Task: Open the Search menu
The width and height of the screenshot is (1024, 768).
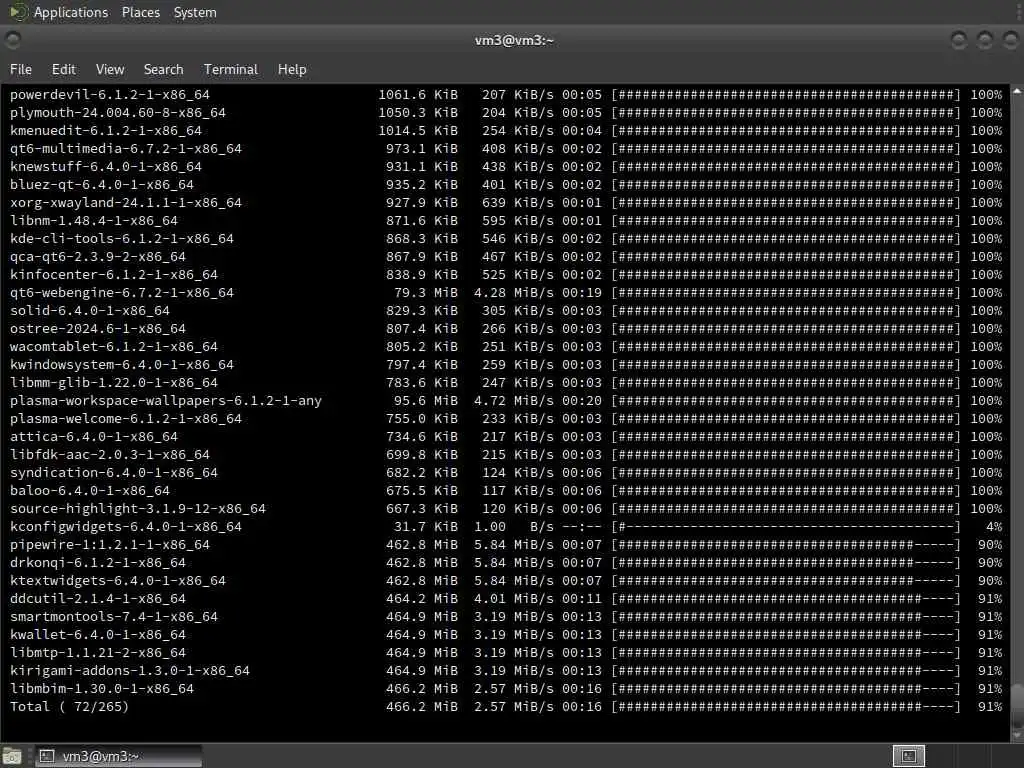Action: [163, 69]
